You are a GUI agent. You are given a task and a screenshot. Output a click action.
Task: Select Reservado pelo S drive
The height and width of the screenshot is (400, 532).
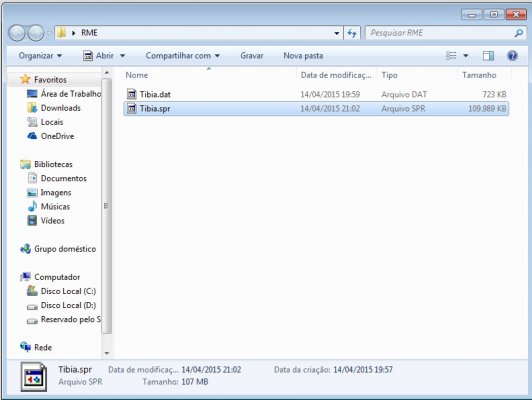(x=71, y=319)
